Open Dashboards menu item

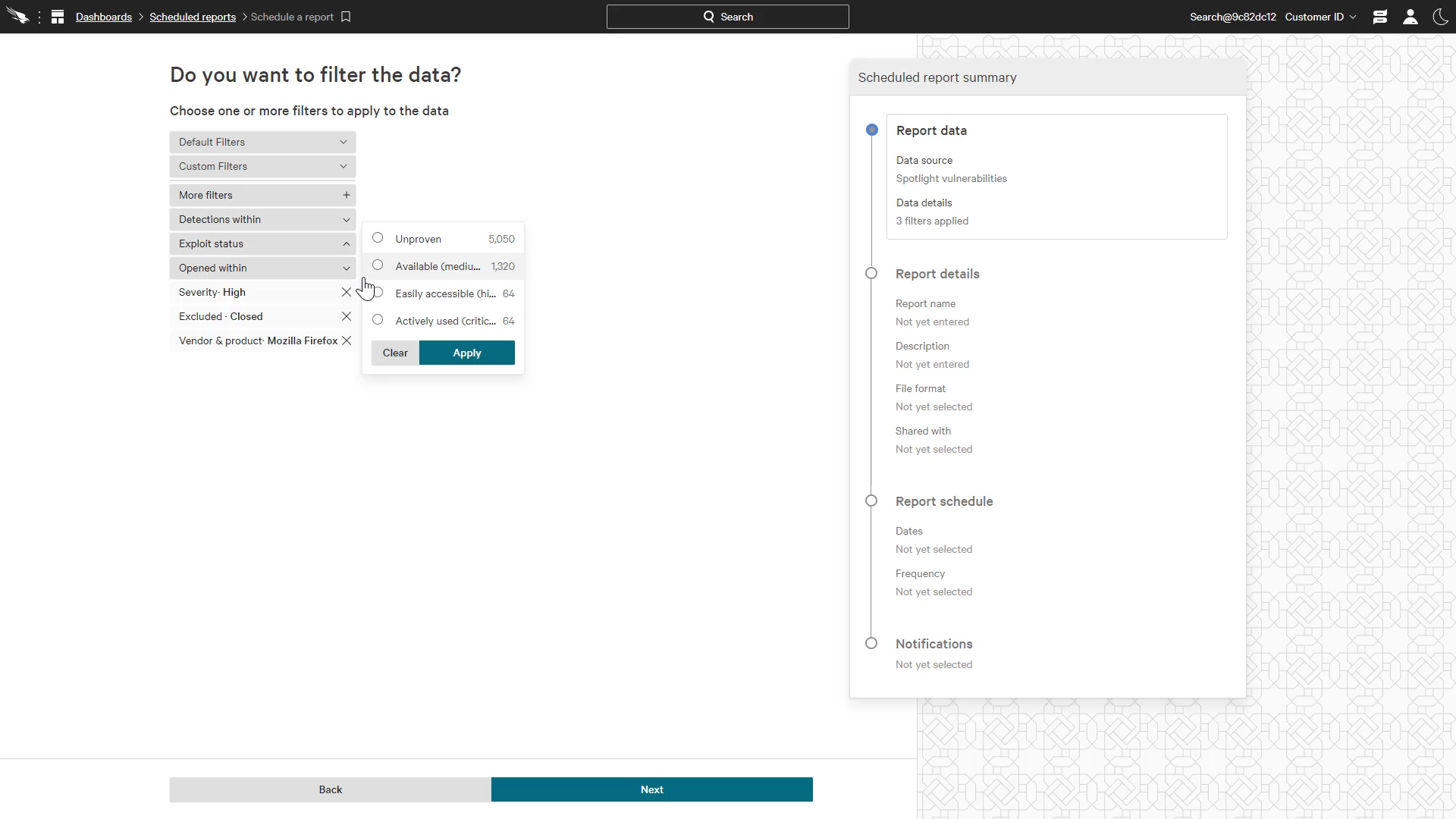104,17
